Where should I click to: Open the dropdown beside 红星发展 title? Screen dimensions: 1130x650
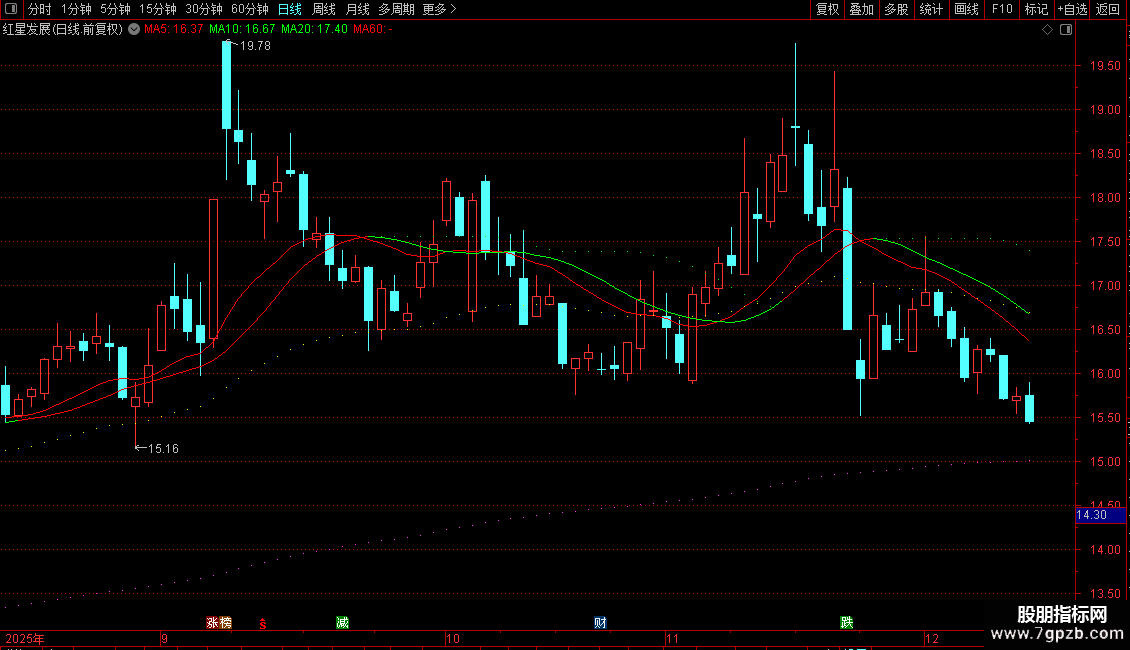[x=134, y=29]
